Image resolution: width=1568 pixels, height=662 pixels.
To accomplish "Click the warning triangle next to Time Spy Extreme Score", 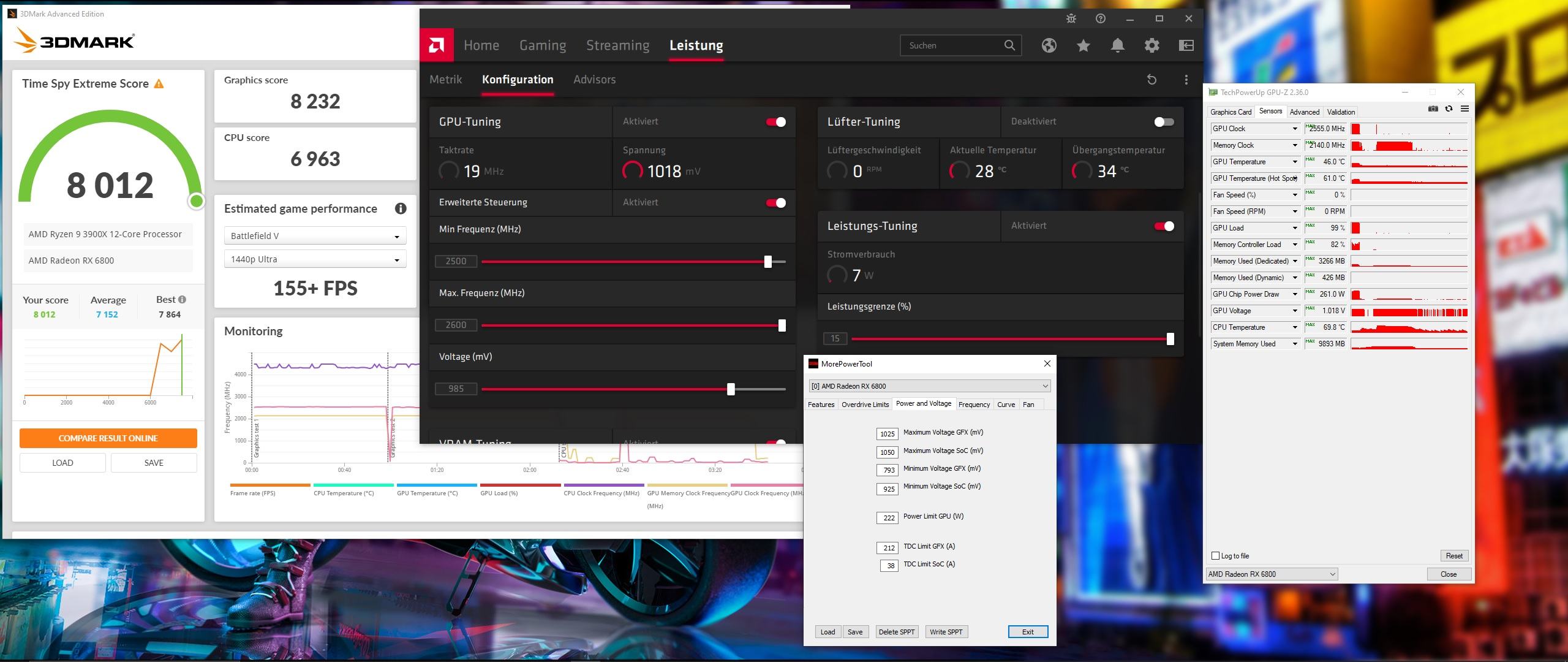I will (x=159, y=83).
